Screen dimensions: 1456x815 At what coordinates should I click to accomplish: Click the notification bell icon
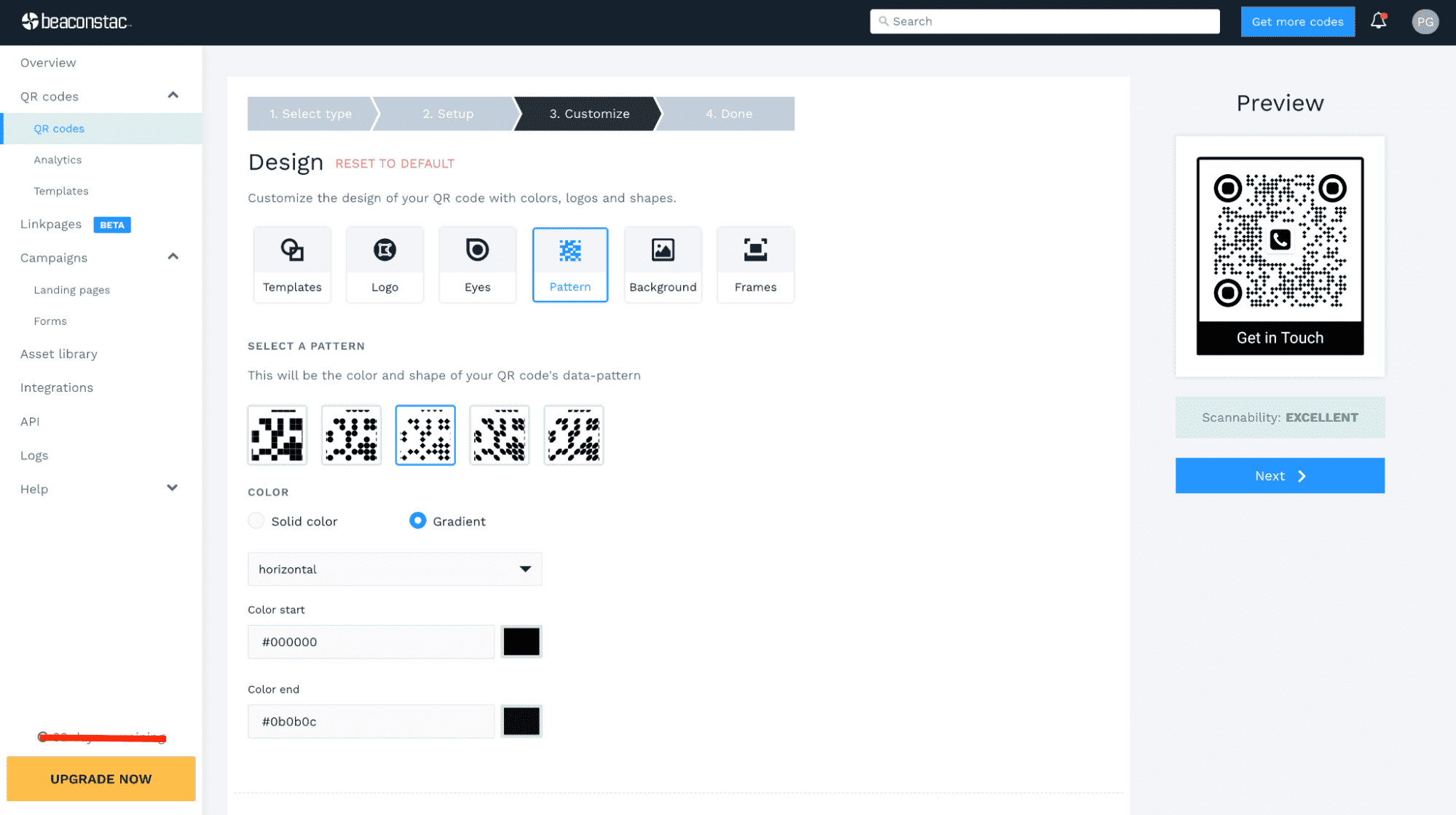point(1379,21)
